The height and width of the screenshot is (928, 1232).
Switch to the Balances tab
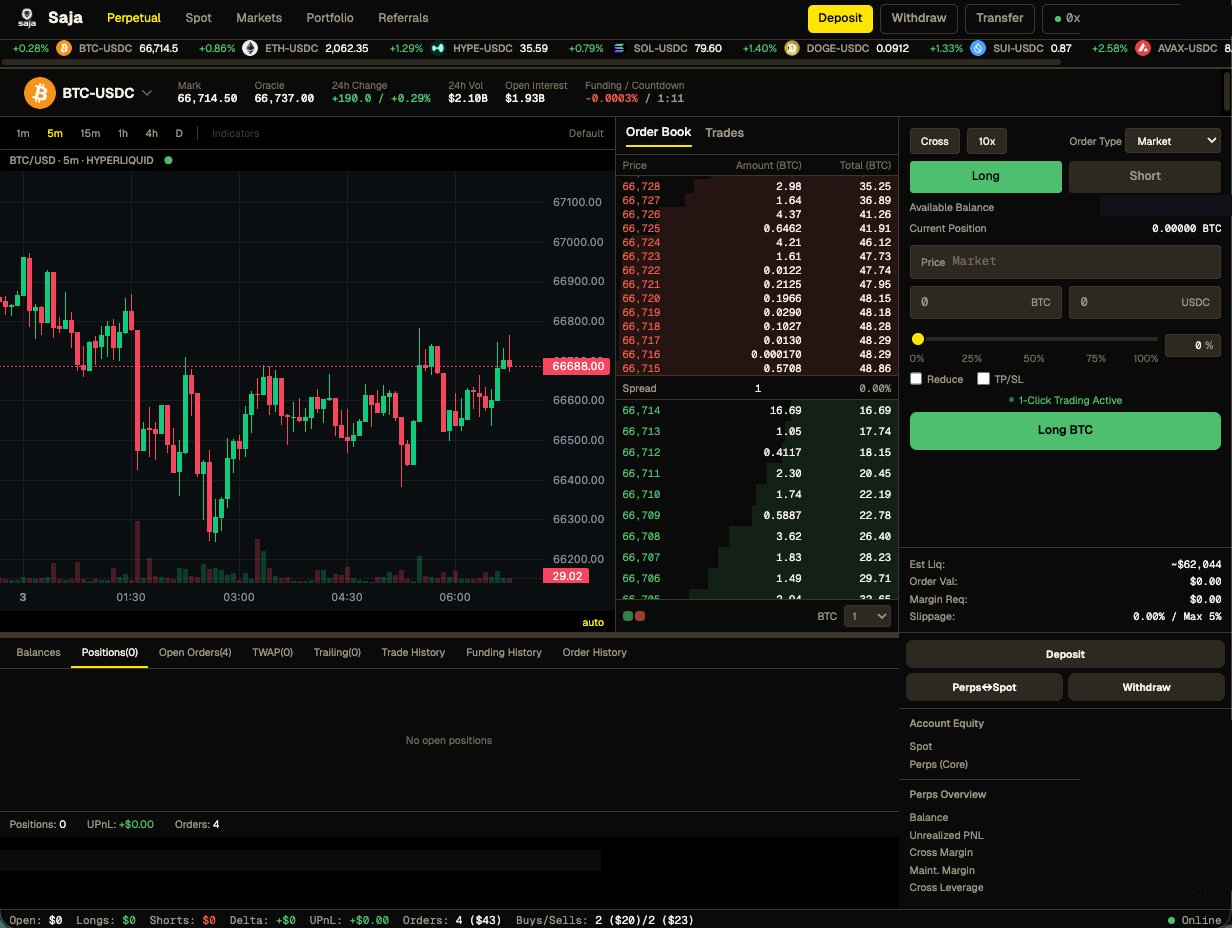(38, 652)
